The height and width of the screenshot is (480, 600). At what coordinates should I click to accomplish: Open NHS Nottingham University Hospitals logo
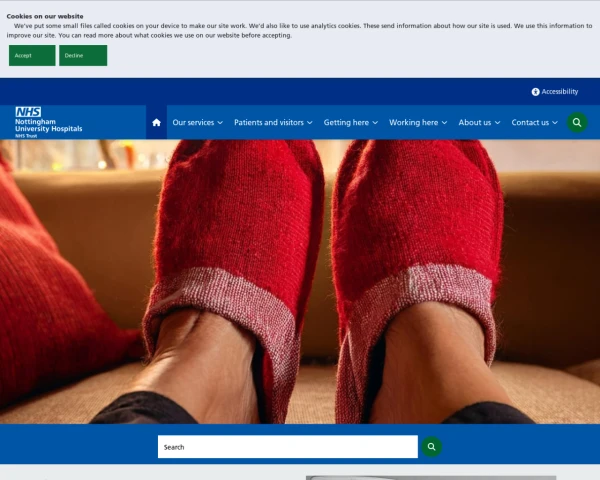coord(49,122)
